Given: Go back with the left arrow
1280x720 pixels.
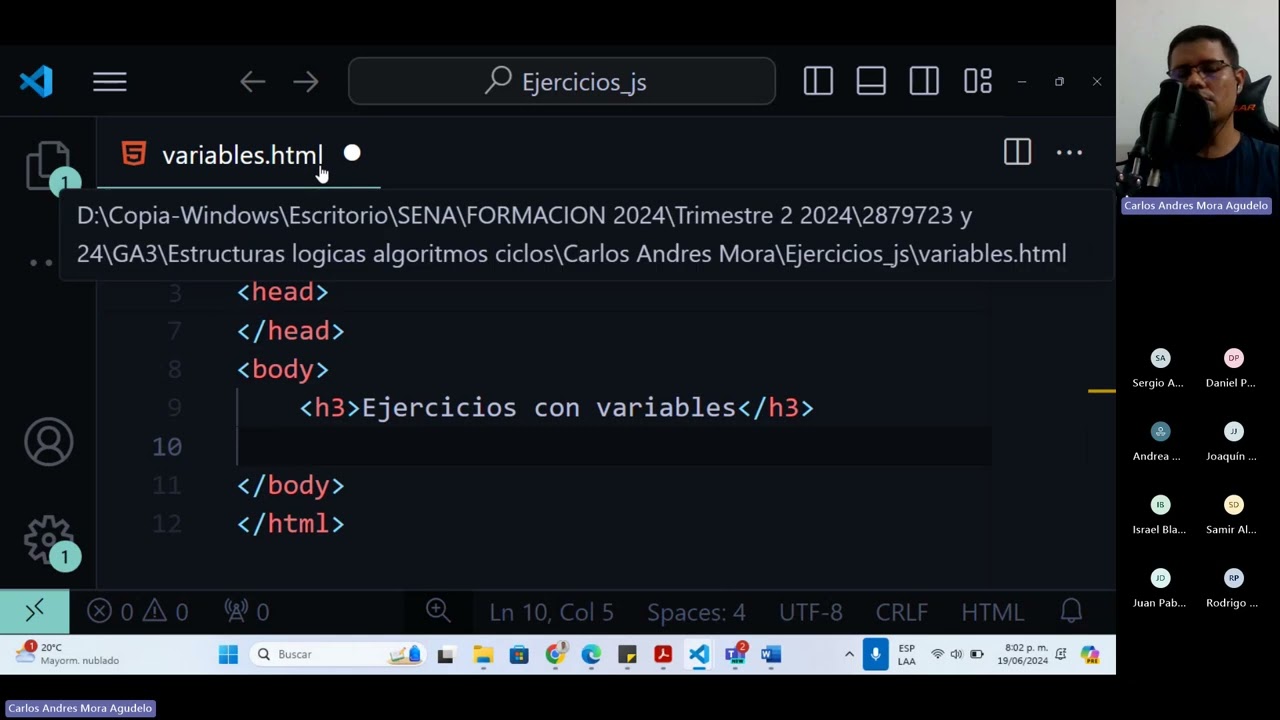Looking at the screenshot, I should [x=253, y=82].
